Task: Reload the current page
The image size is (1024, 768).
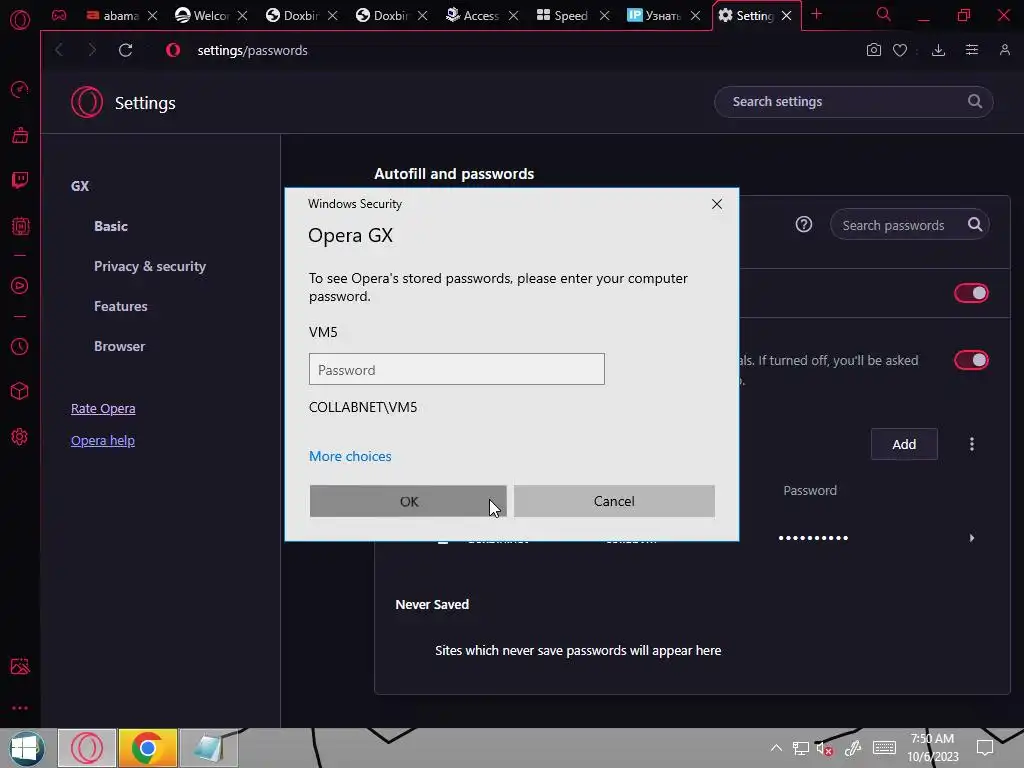Action: tap(125, 50)
